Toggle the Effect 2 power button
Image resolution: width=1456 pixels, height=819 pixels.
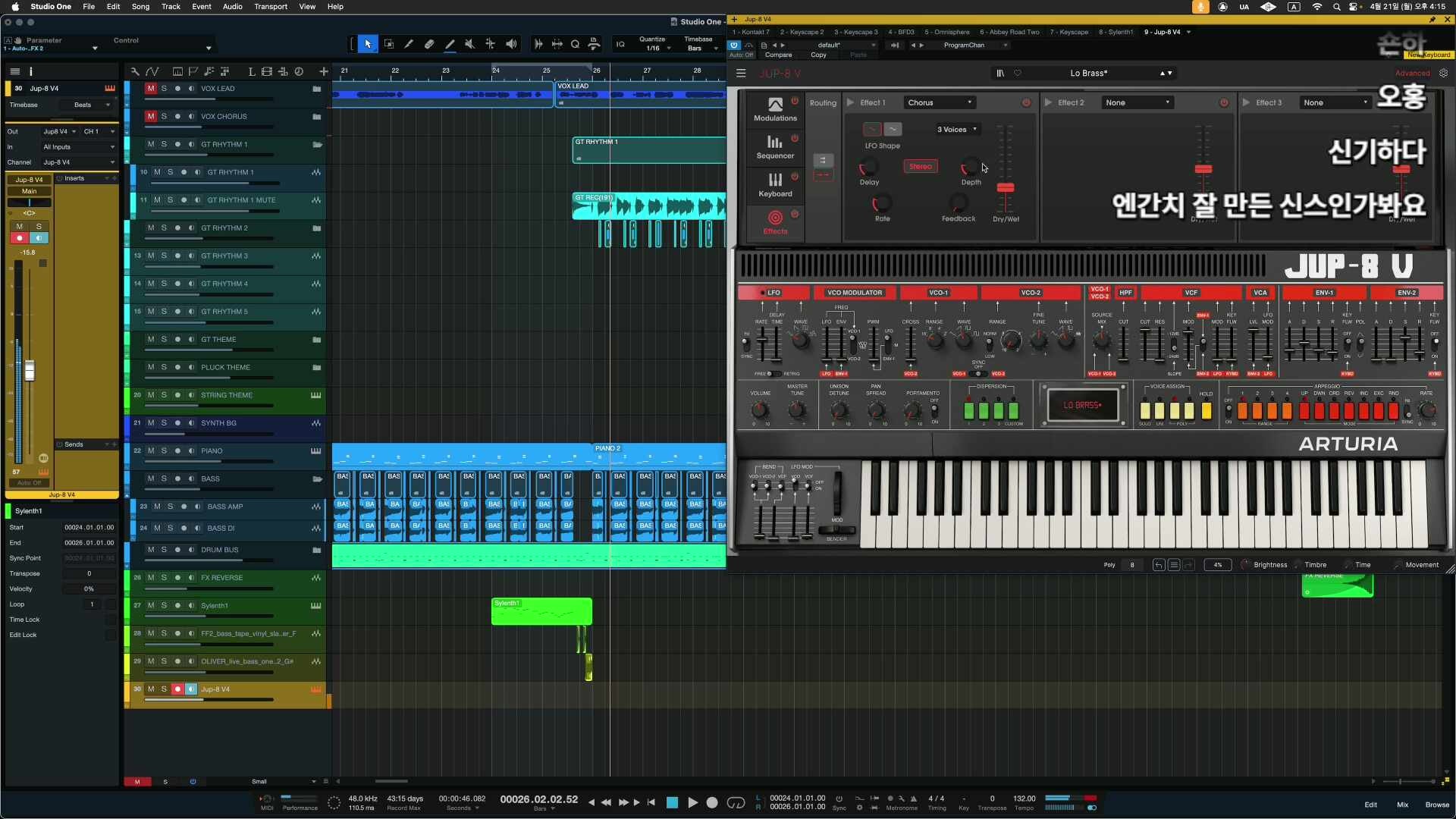[x=1224, y=103]
